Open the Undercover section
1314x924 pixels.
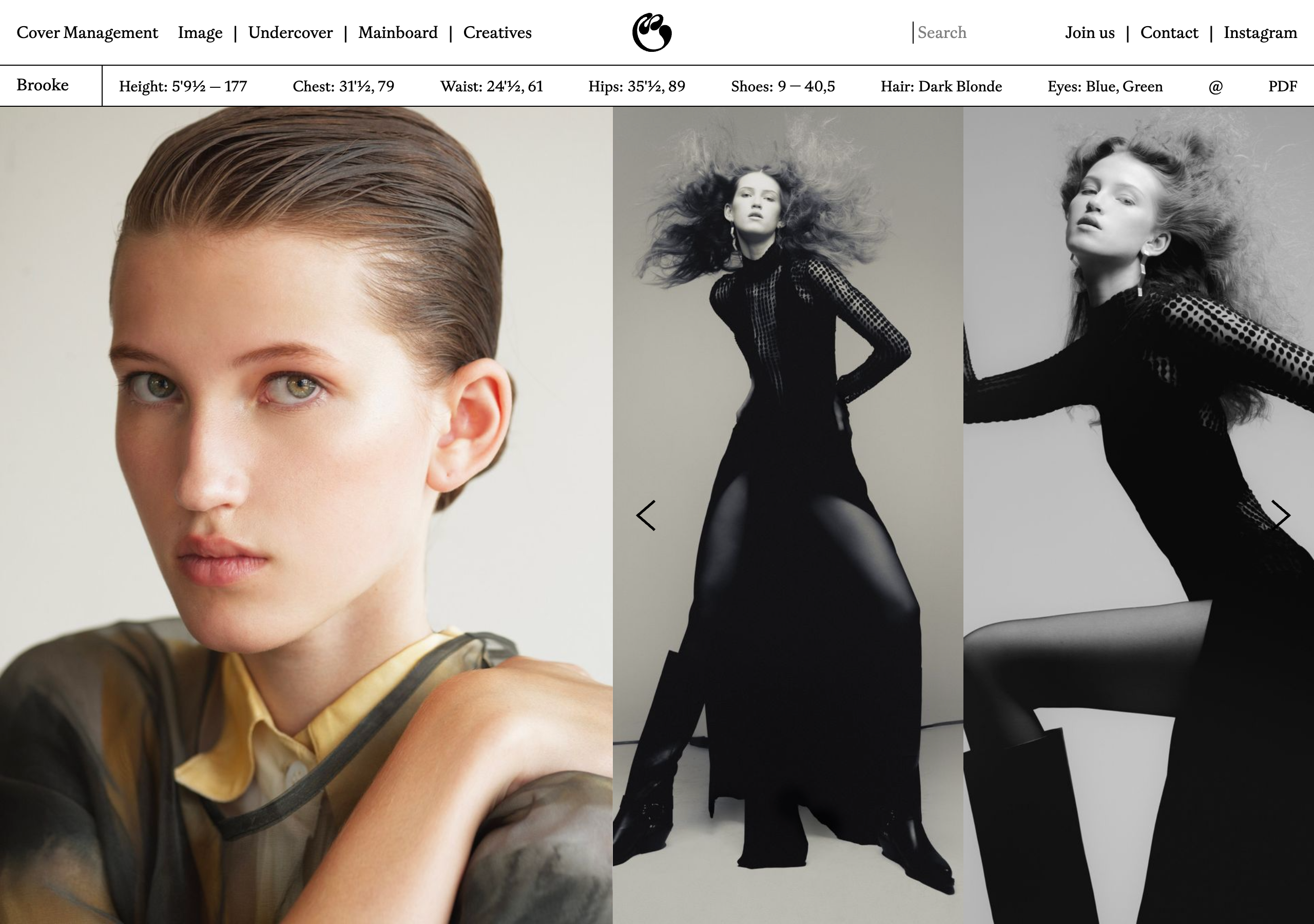291,33
